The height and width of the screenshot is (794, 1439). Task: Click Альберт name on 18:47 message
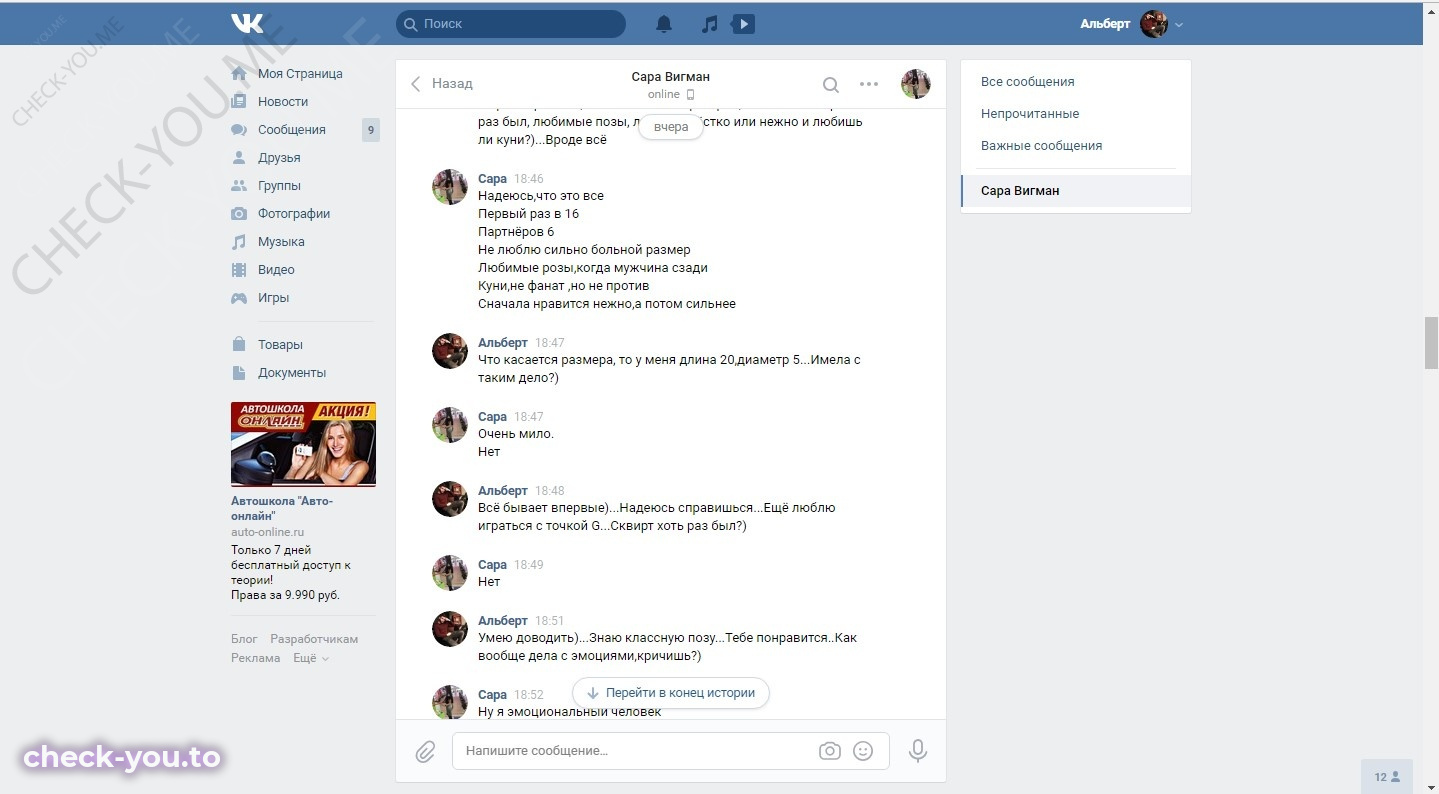(503, 343)
